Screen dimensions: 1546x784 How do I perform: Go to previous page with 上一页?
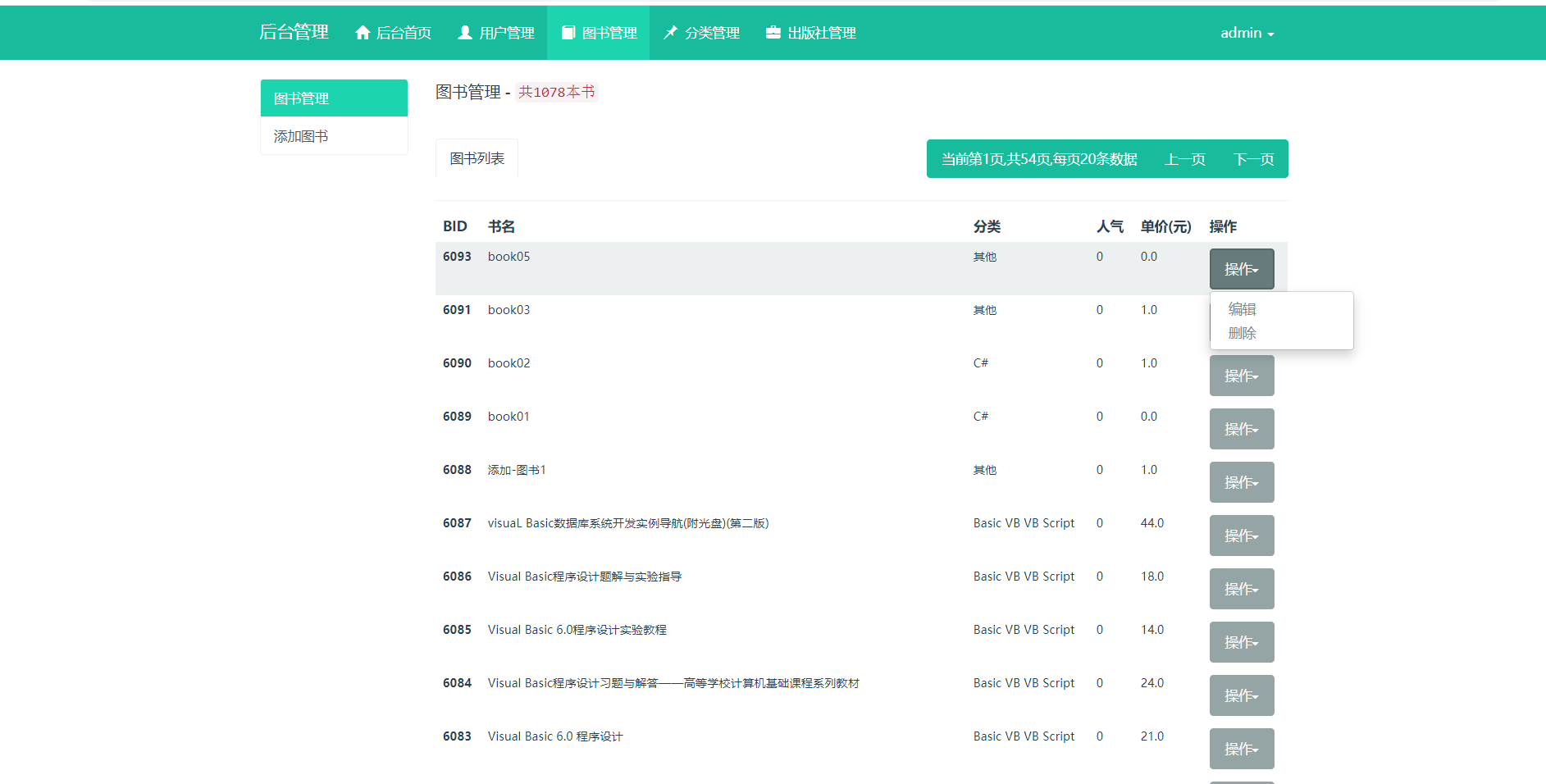pos(1184,159)
